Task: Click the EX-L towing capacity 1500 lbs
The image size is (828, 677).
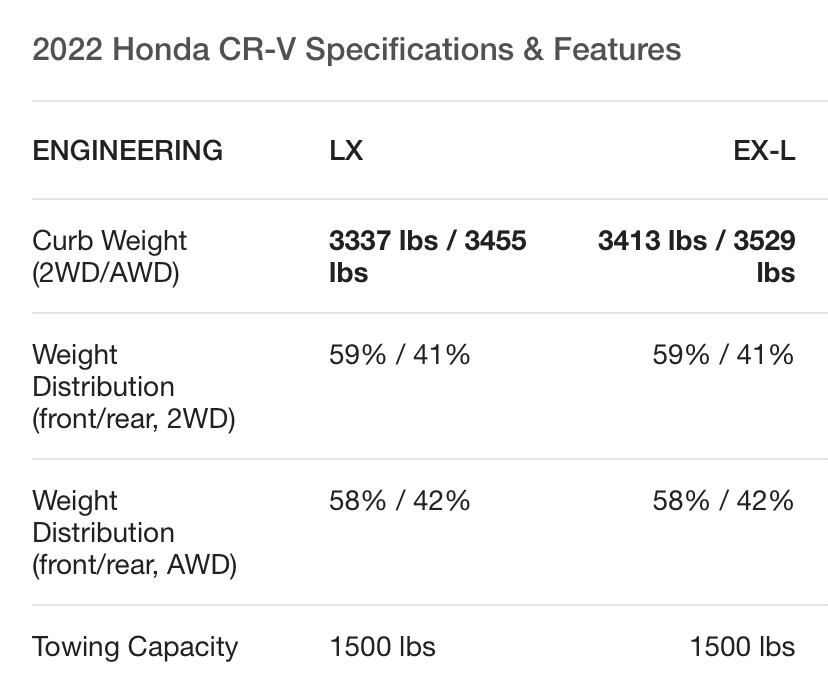Action: (x=742, y=647)
